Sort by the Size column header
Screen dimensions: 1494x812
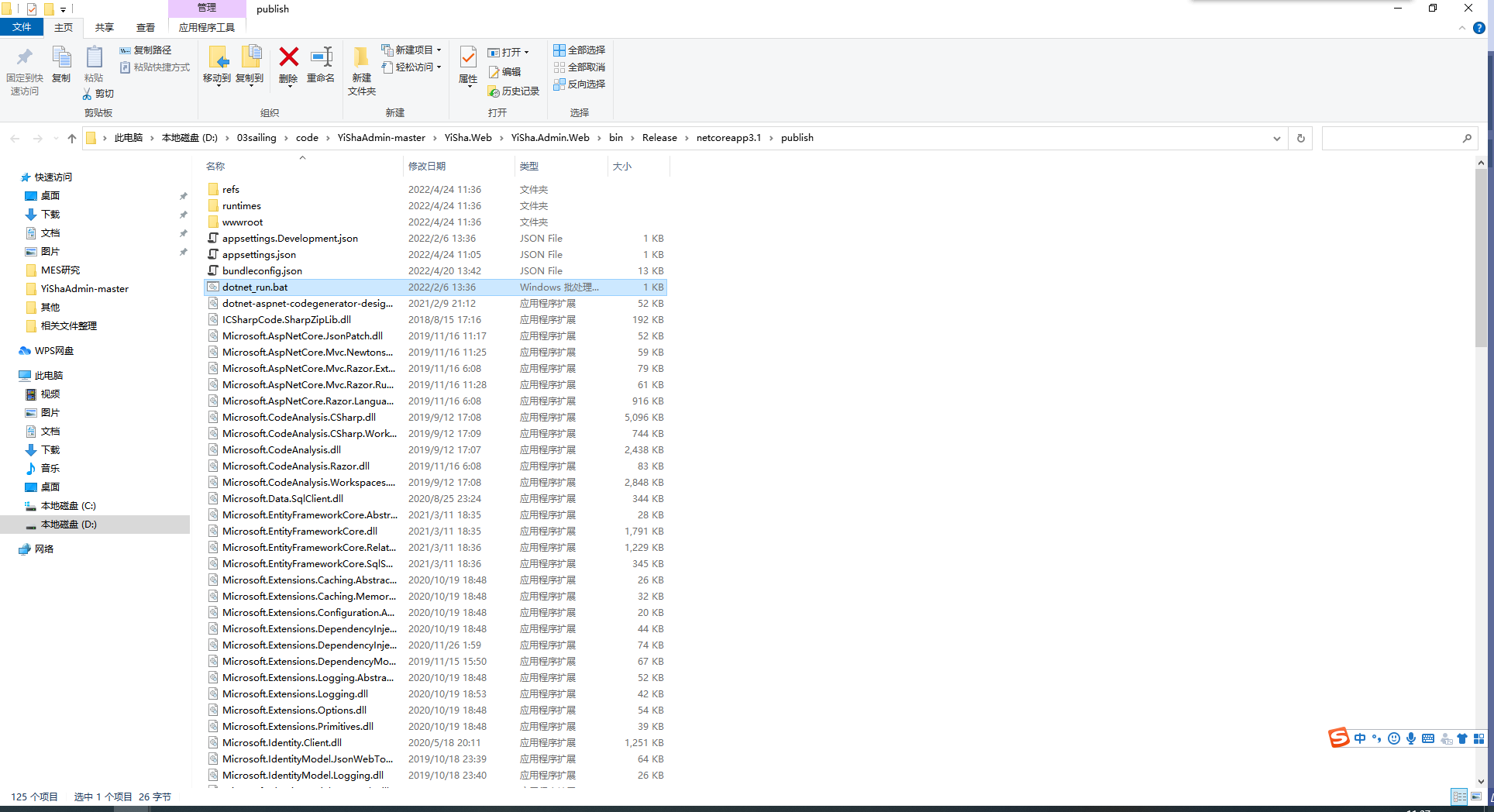click(638, 167)
